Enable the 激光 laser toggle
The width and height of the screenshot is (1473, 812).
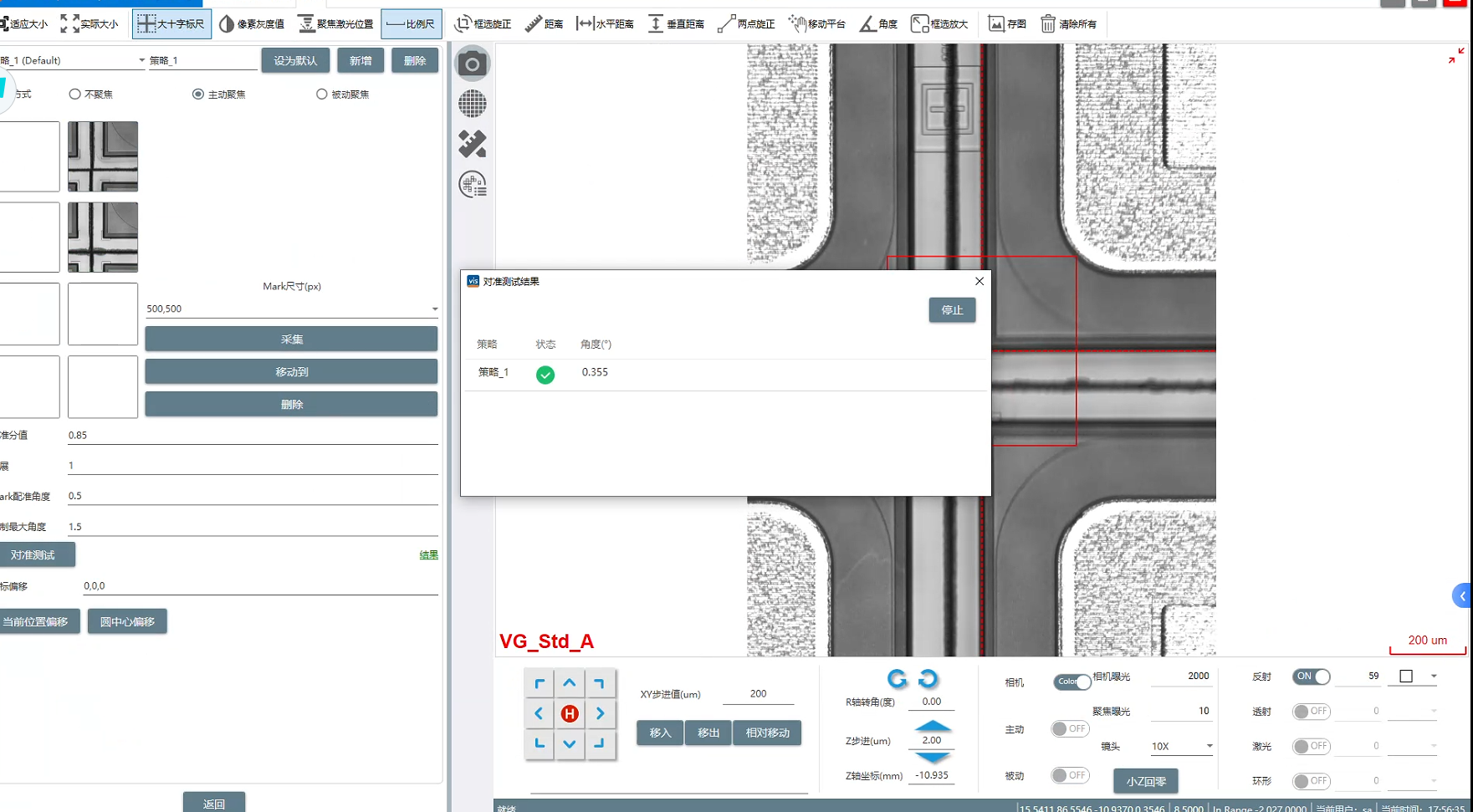(x=1311, y=746)
